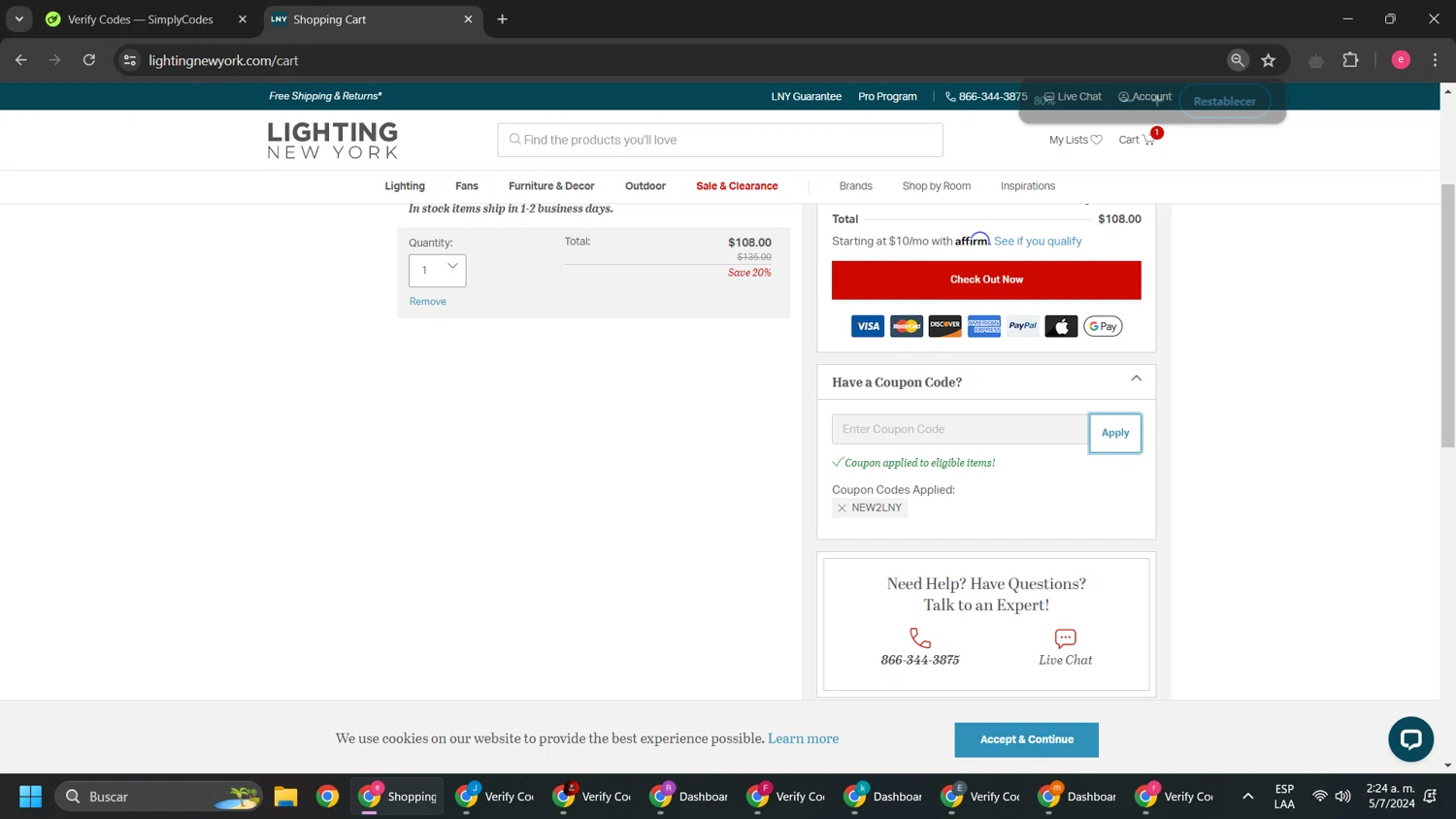Open the Lighting menu

(405, 186)
